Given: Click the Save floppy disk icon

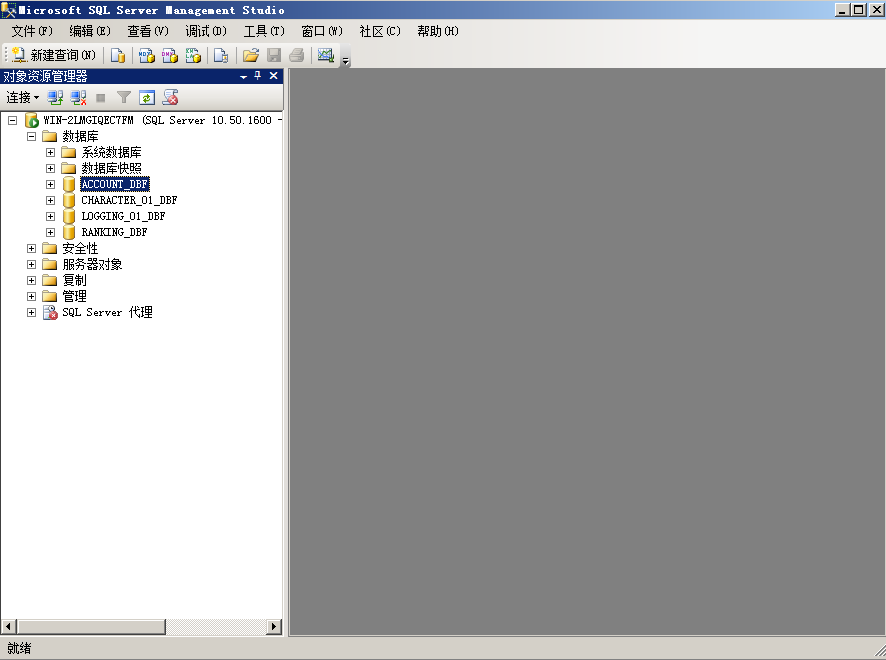Looking at the screenshot, I should pyautogui.click(x=274, y=55).
